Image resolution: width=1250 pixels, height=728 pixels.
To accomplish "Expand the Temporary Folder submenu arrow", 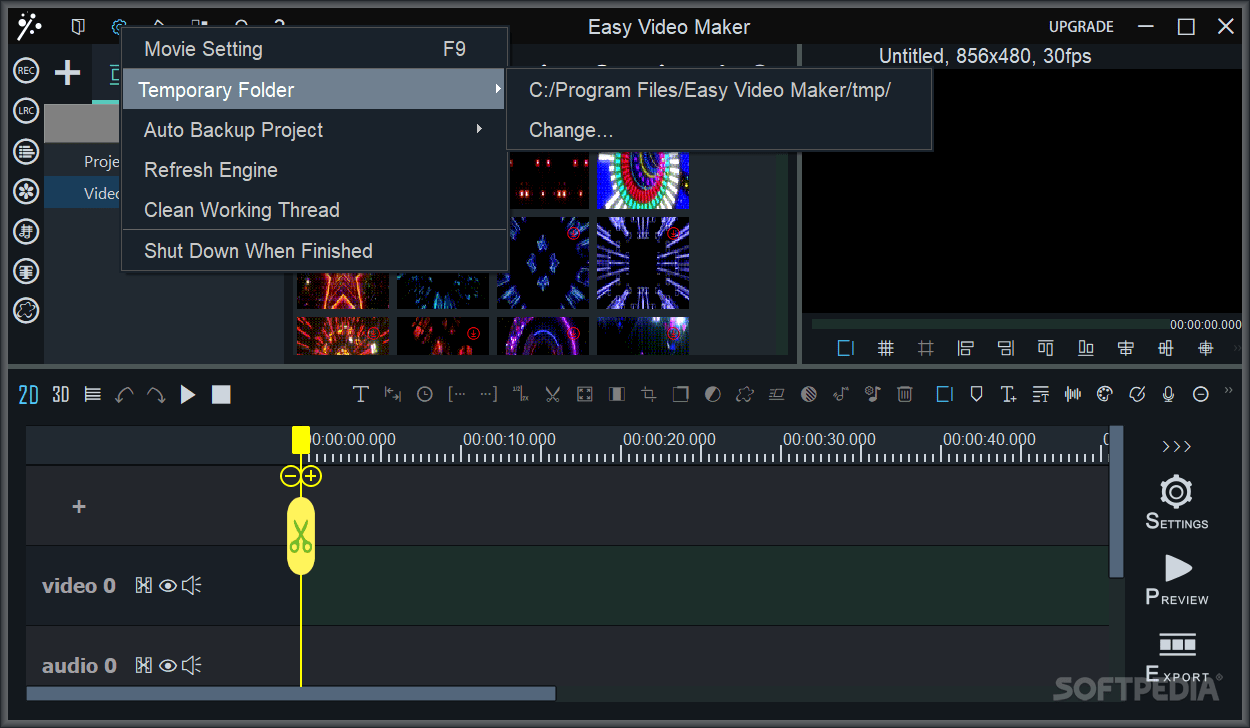I will coord(498,89).
